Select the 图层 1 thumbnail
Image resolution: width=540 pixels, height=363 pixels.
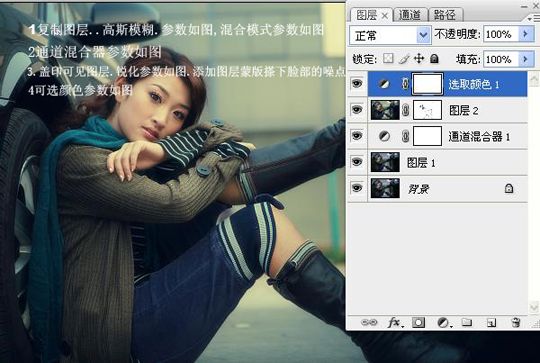385,162
